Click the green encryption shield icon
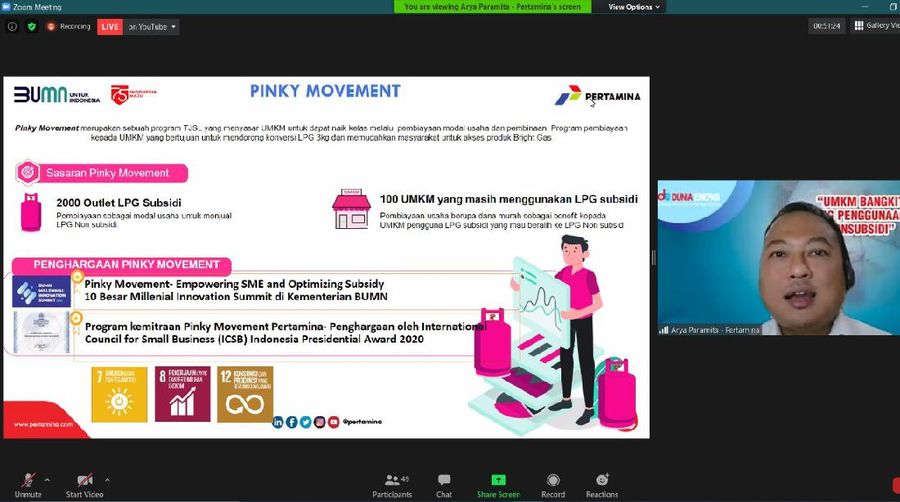This screenshot has height=502, width=900. point(31,27)
